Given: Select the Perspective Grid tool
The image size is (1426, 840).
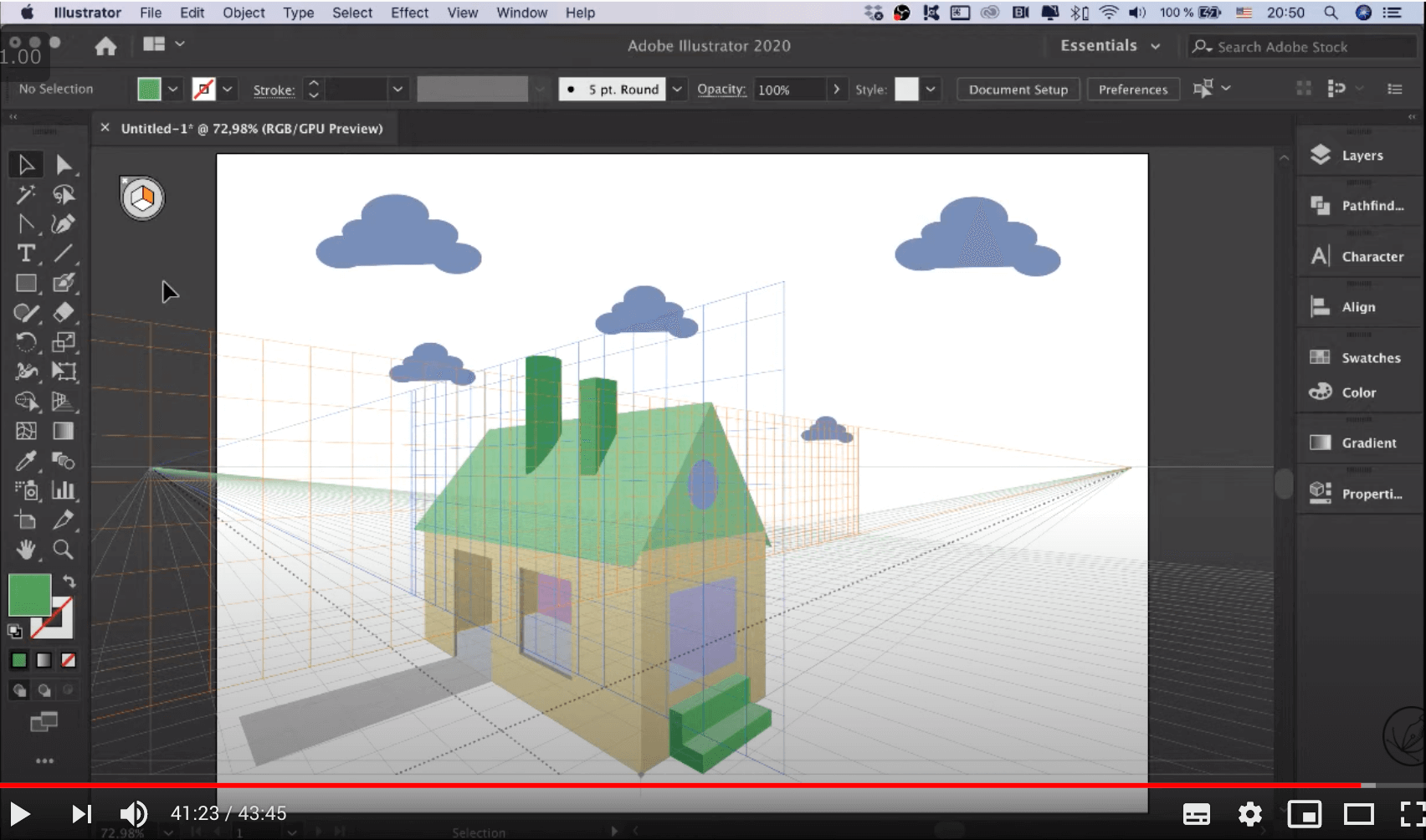Looking at the screenshot, I should [x=64, y=402].
